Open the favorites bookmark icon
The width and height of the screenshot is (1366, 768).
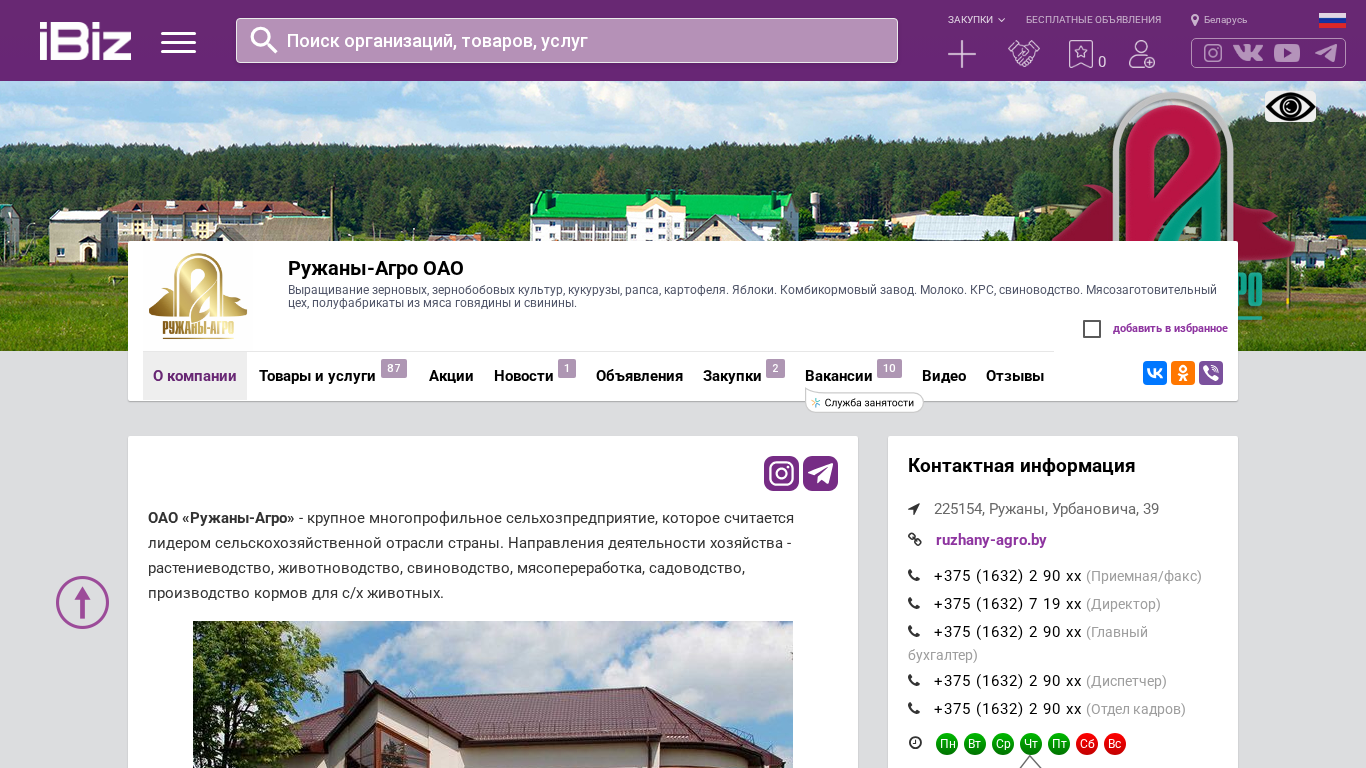[x=1080, y=54]
